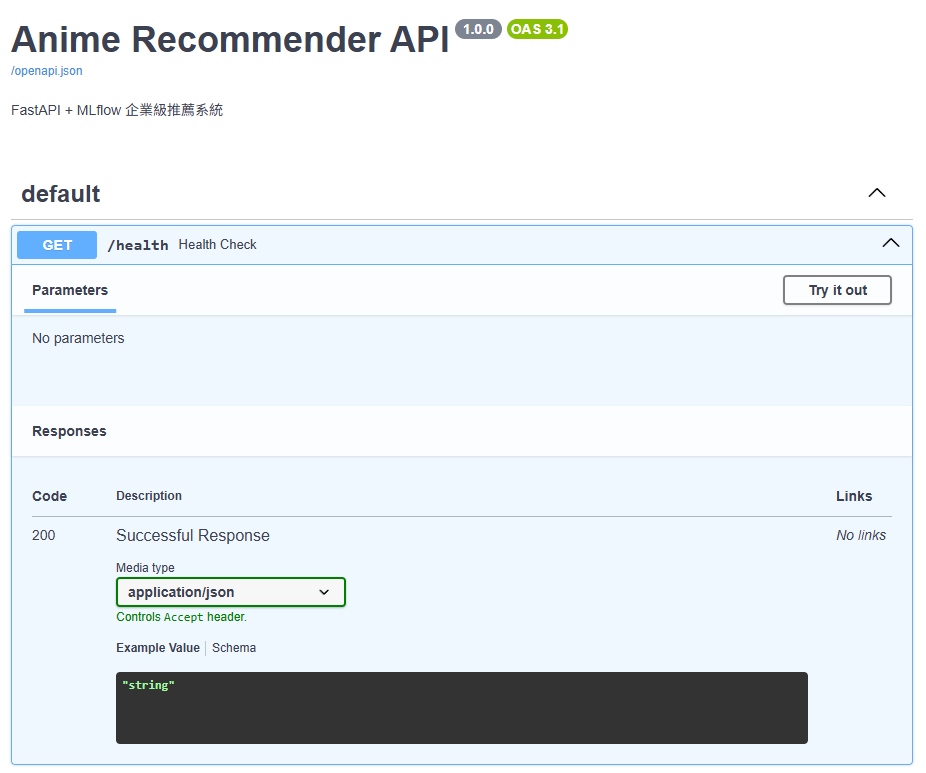926x773 pixels.
Task: Click the /health endpoint path
Action: point(138,245)
